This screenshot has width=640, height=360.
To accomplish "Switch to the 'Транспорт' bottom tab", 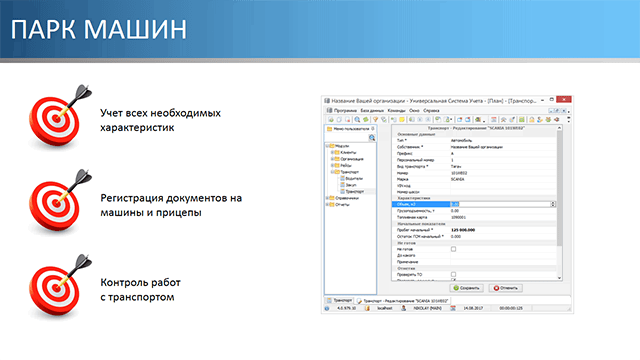I will [x=339, y=300].
